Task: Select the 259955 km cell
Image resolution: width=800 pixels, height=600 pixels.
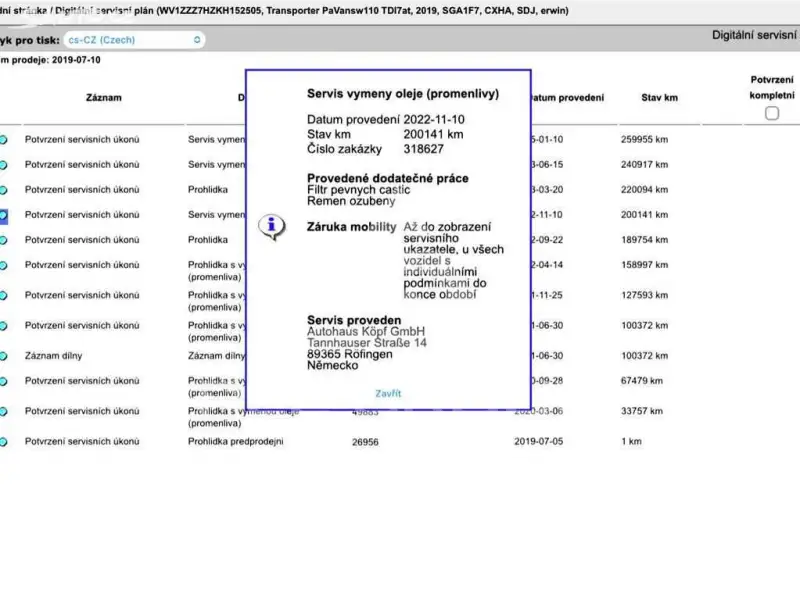Action: point(644,139)
